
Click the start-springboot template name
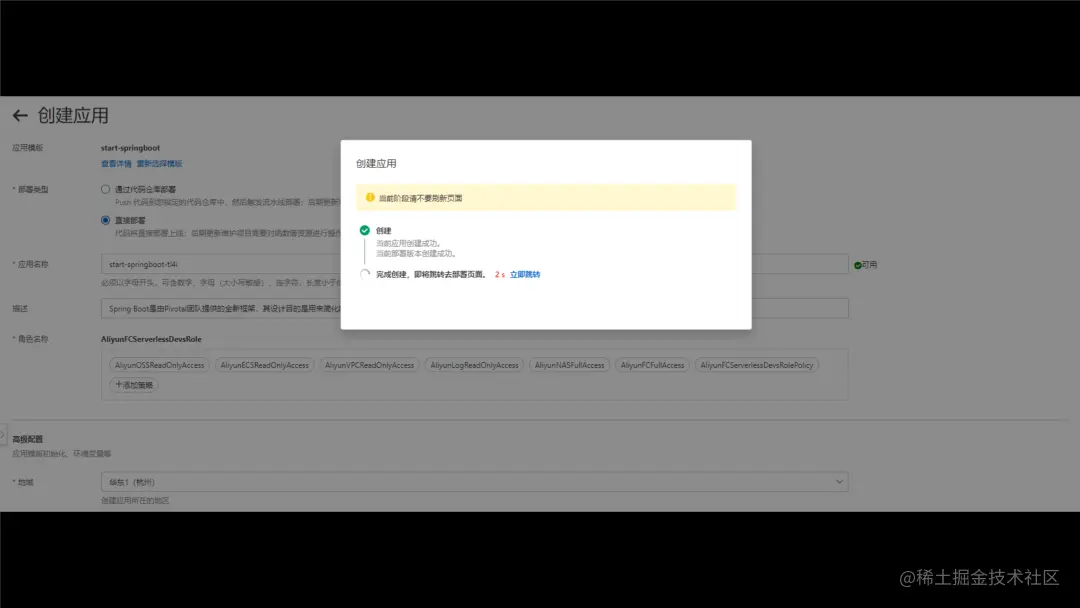[x=130, y=148]
